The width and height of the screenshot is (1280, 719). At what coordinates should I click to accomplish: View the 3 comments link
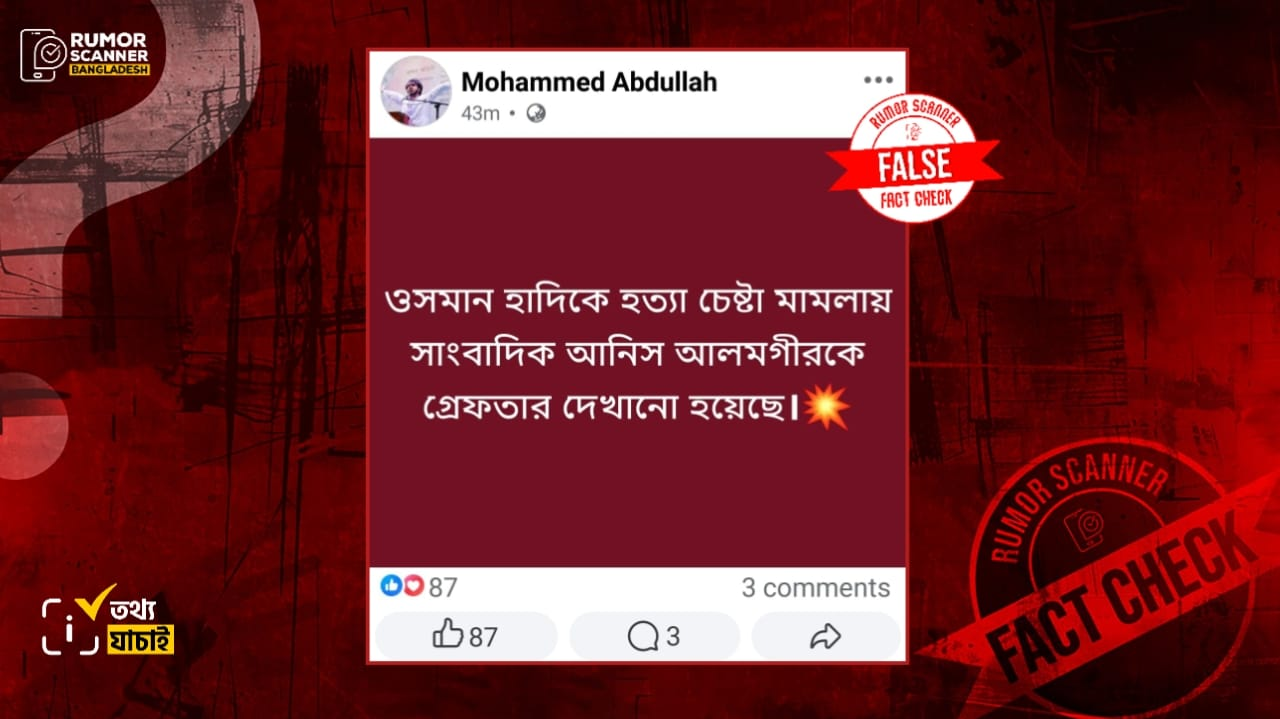pos(815,587)
